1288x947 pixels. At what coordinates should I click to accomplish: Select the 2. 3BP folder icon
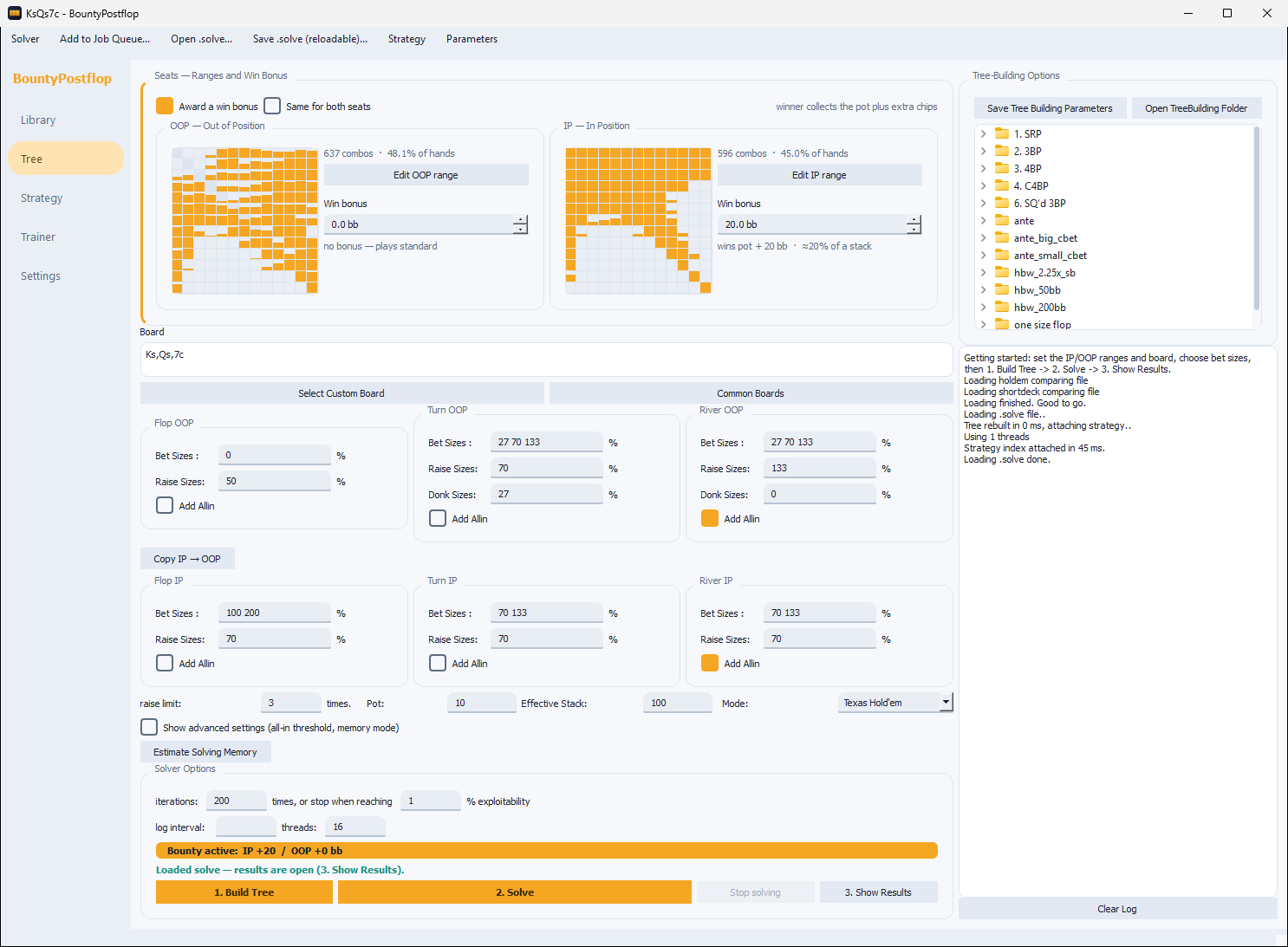[1002, 151]
